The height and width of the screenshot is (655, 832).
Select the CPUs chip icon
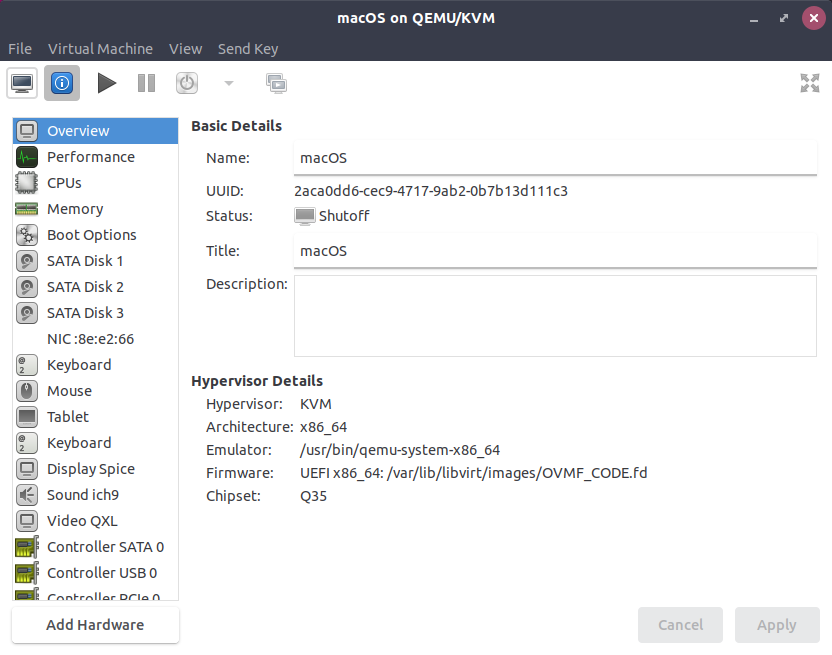27,183
